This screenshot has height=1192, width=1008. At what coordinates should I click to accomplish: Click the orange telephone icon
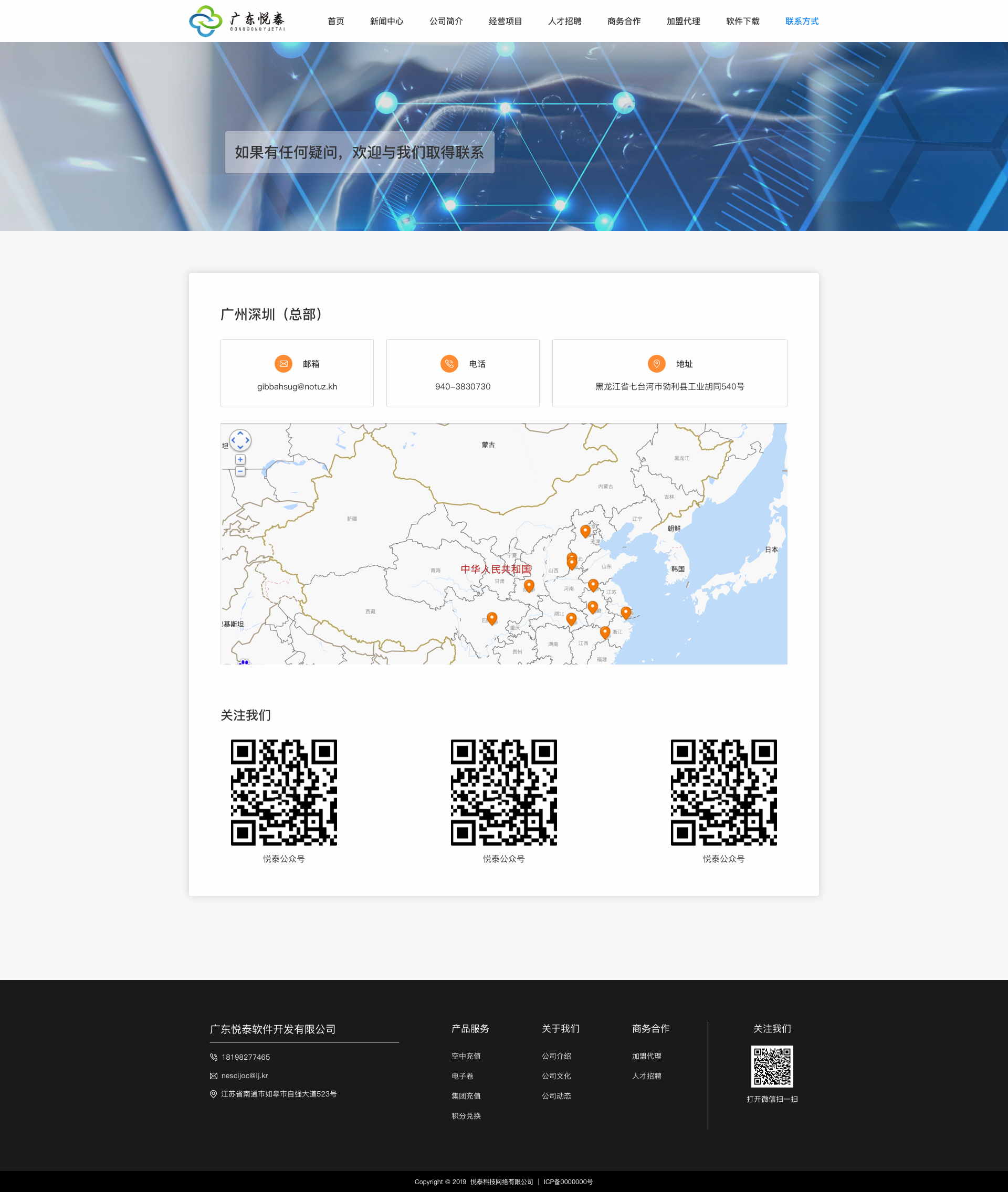pos(449,363)
